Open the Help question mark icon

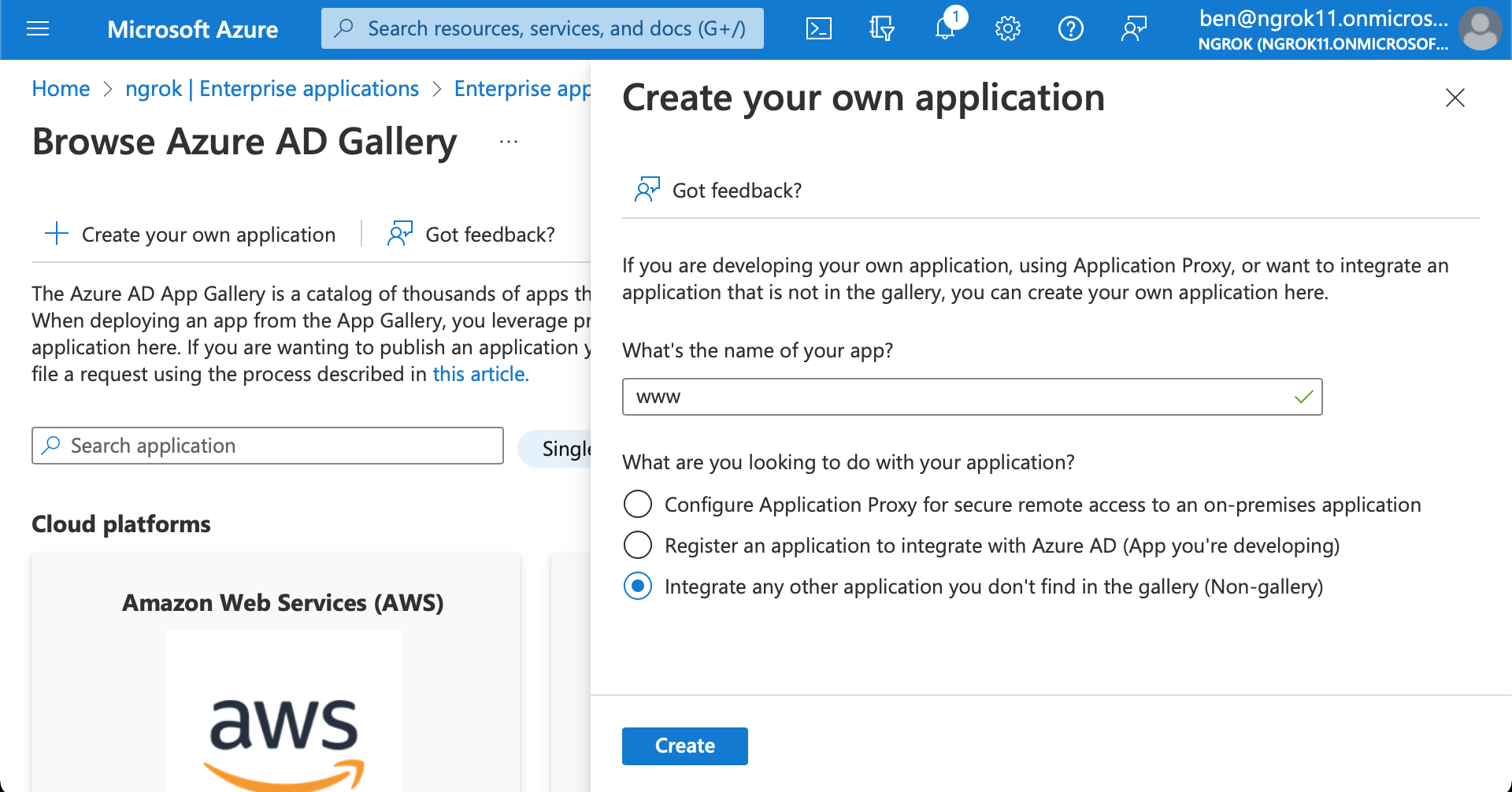[1071, 29]
